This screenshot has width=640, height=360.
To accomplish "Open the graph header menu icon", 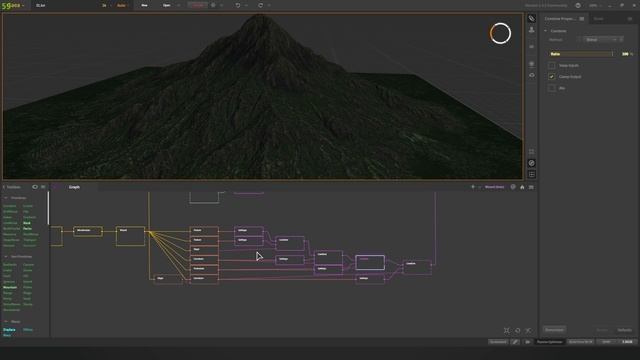I will (531, 187).
